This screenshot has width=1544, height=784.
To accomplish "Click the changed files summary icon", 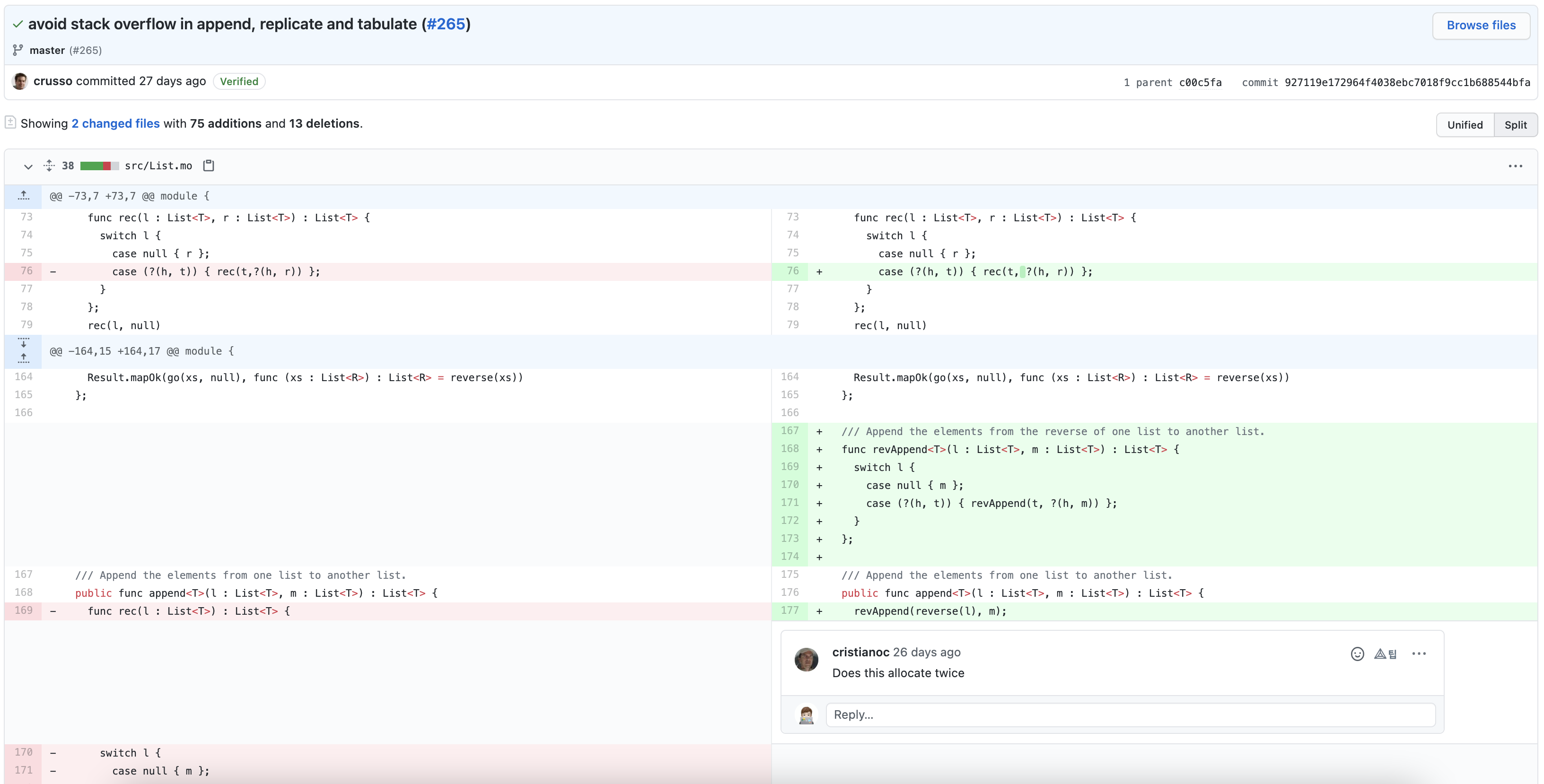I will coord(10,122).
